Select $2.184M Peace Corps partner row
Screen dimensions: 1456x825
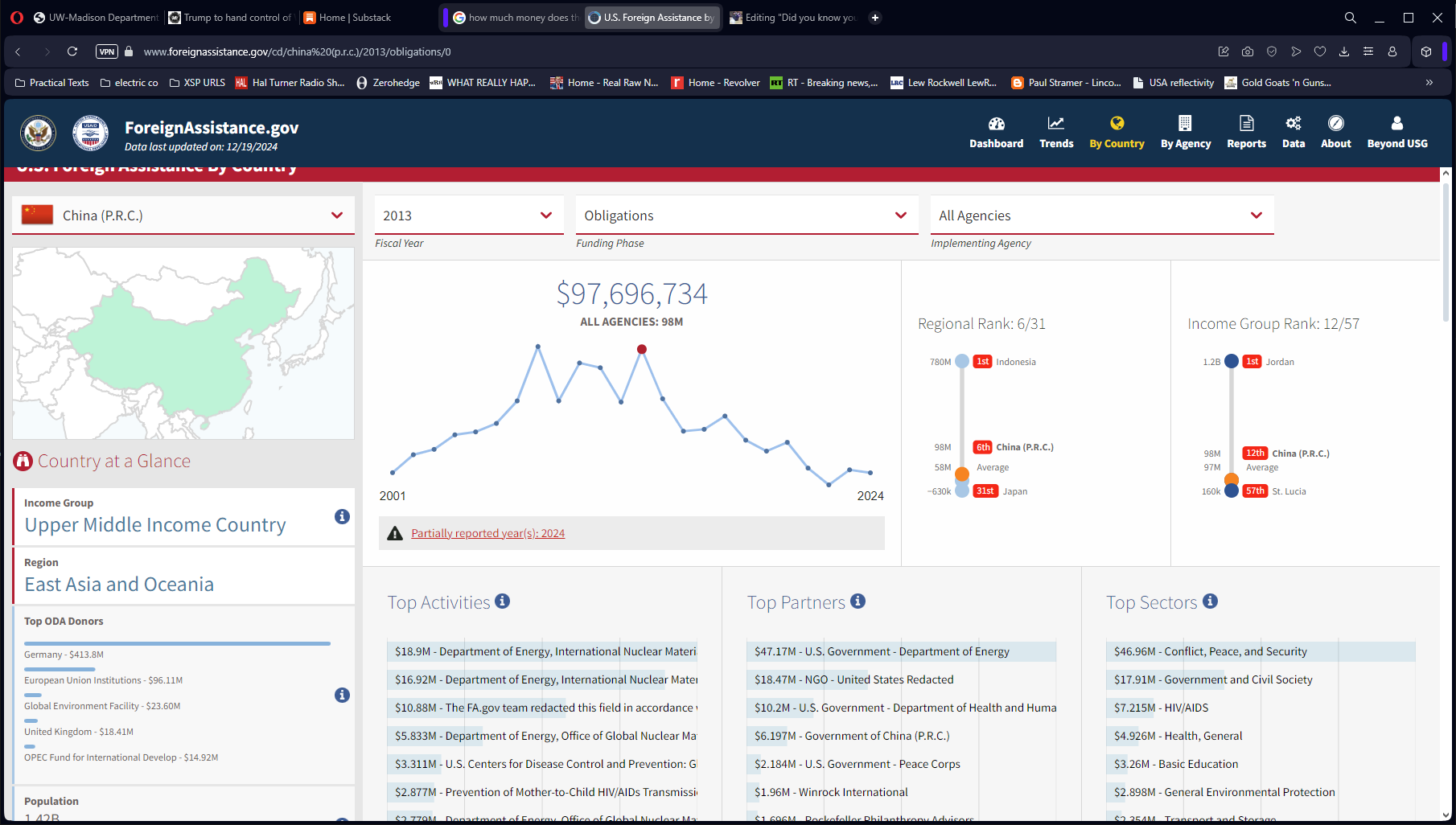[x=901, y=764]
